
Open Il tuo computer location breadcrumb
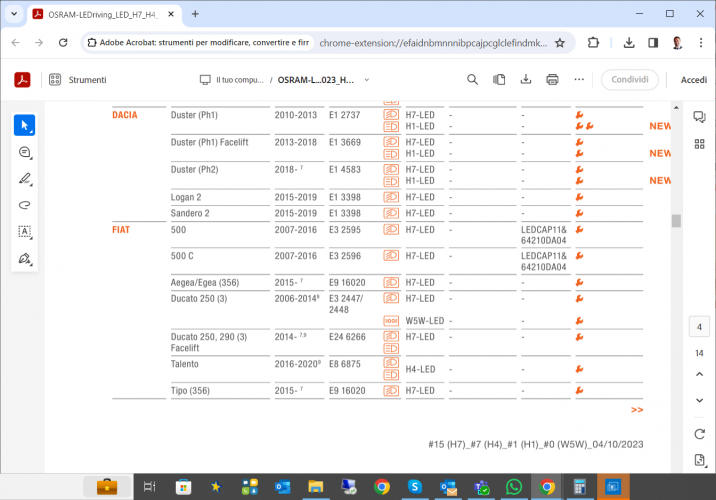click(x=232, y=80)
